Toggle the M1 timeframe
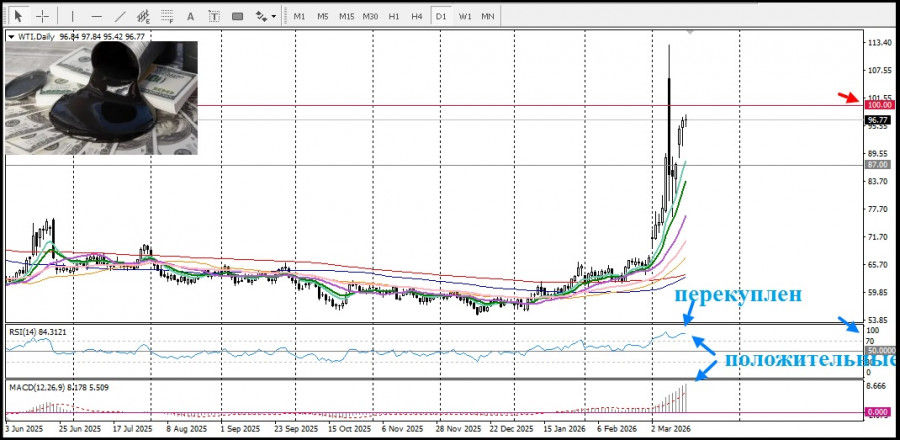This screenshot has height=440, width=900. coord(299,16)
